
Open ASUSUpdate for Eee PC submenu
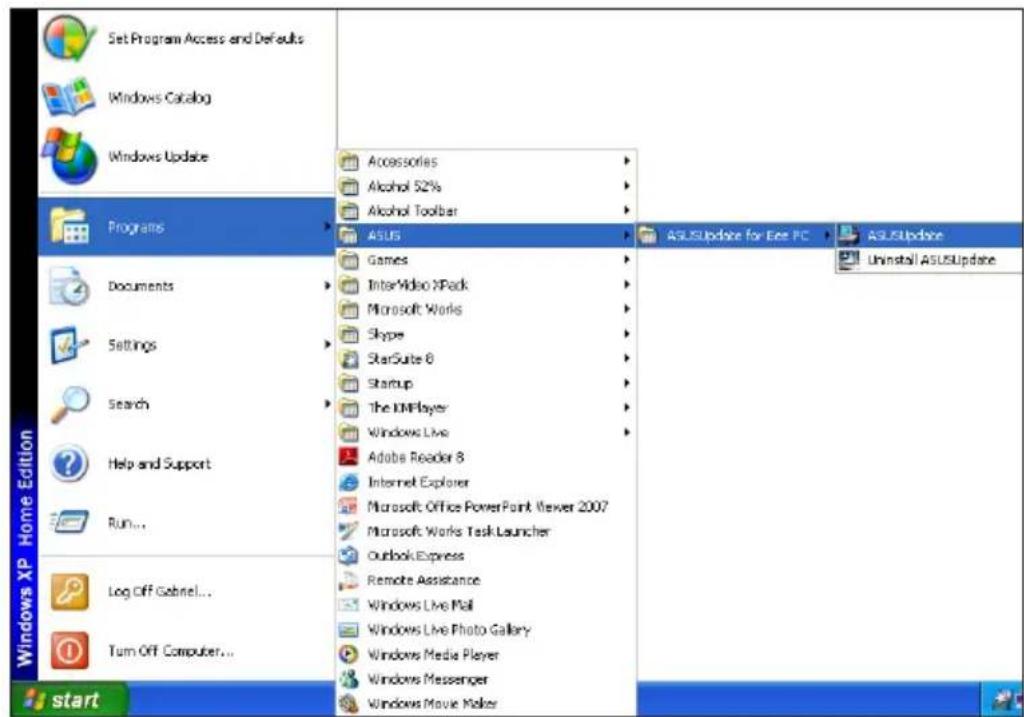(735, 235)
